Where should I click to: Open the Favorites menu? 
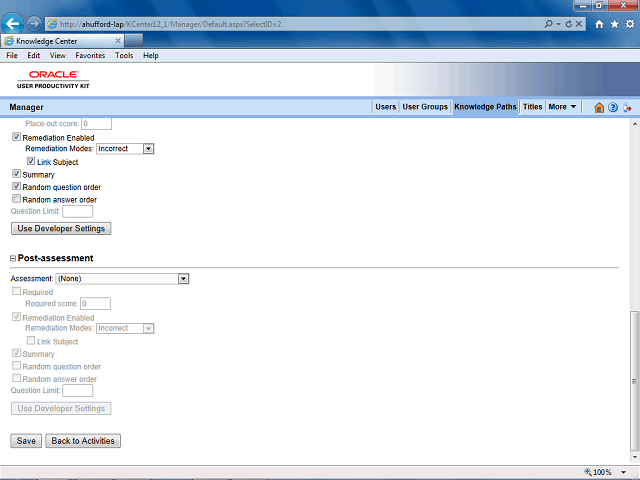pos(90,56)
